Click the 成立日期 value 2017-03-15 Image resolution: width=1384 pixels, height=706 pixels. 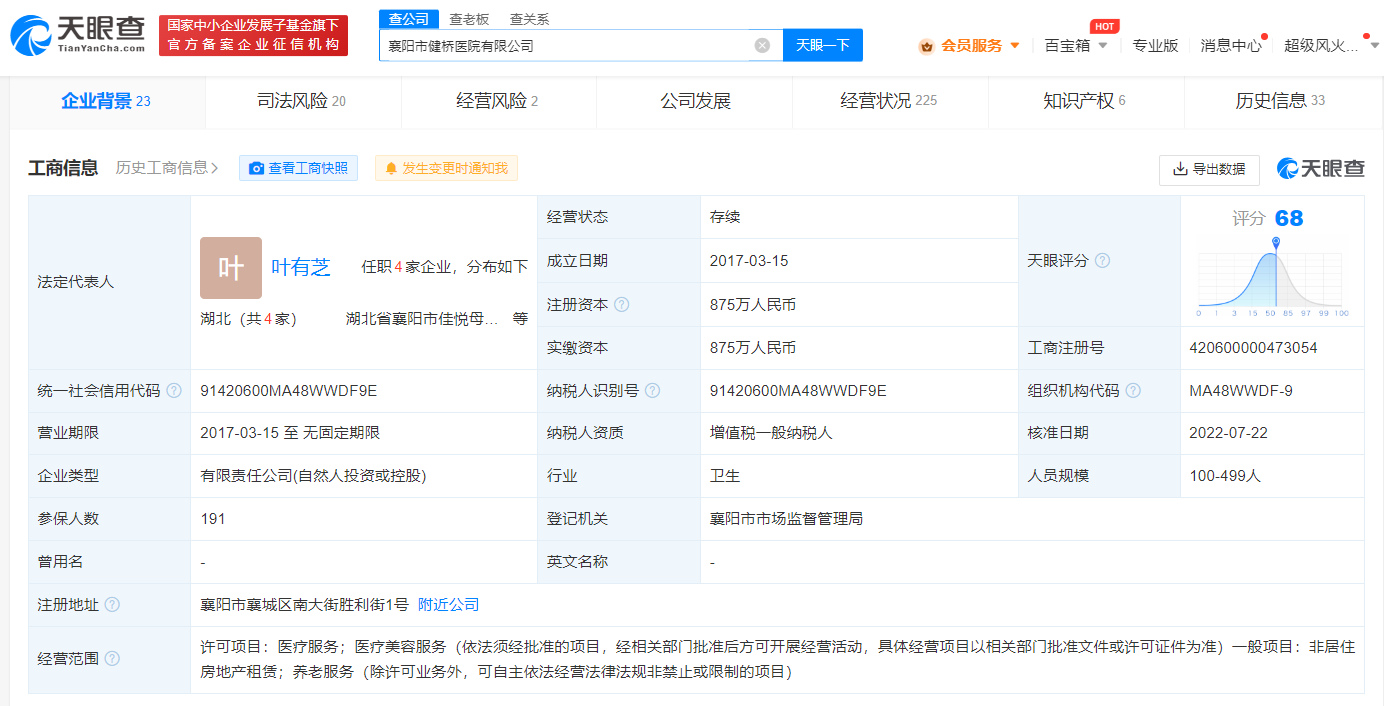[x=749, y=260]
